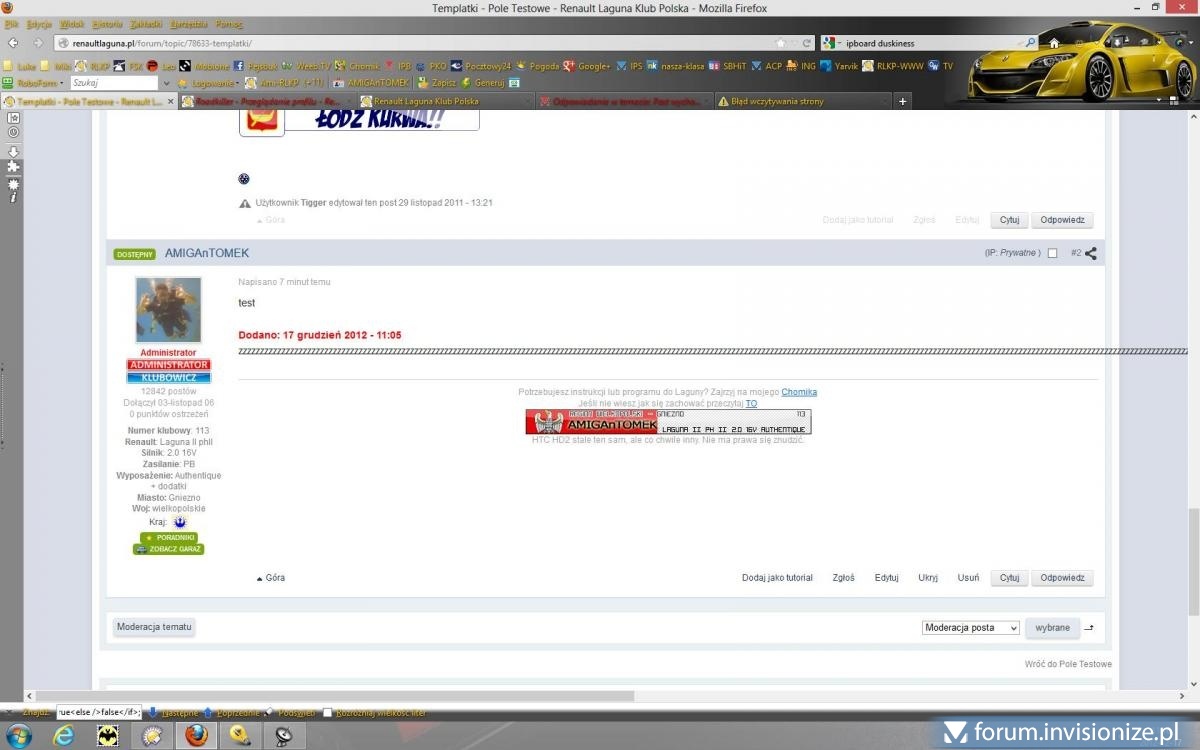
Task: Click Edytuj on post #2
Action: 886,578
